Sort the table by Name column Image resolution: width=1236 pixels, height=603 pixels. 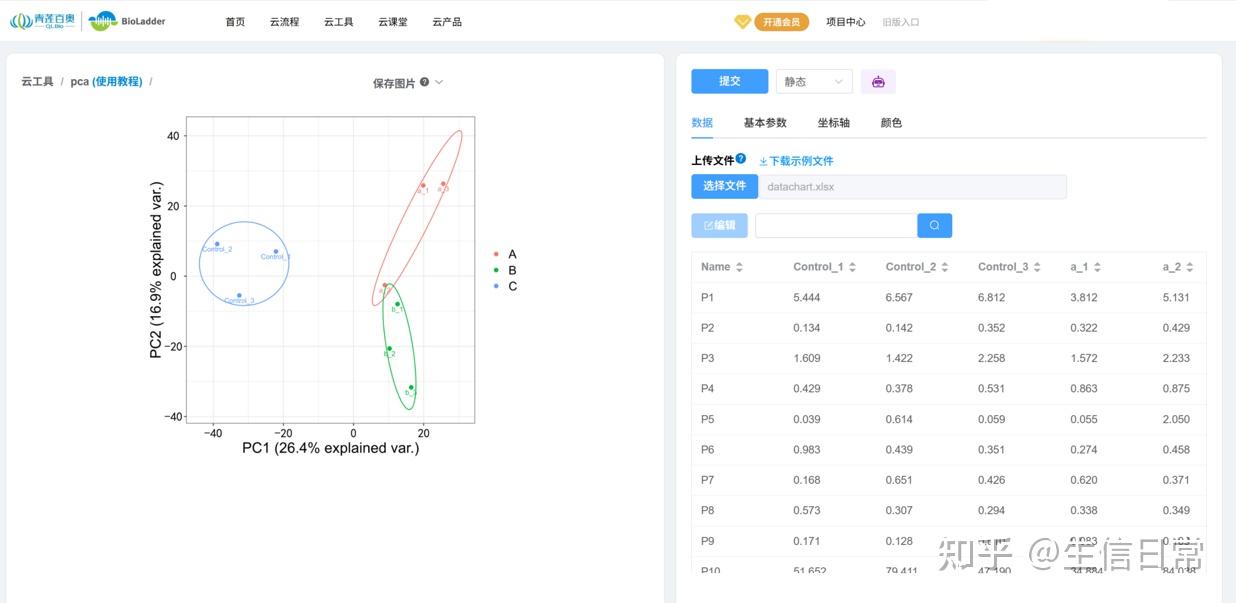[x=737, y=266]
